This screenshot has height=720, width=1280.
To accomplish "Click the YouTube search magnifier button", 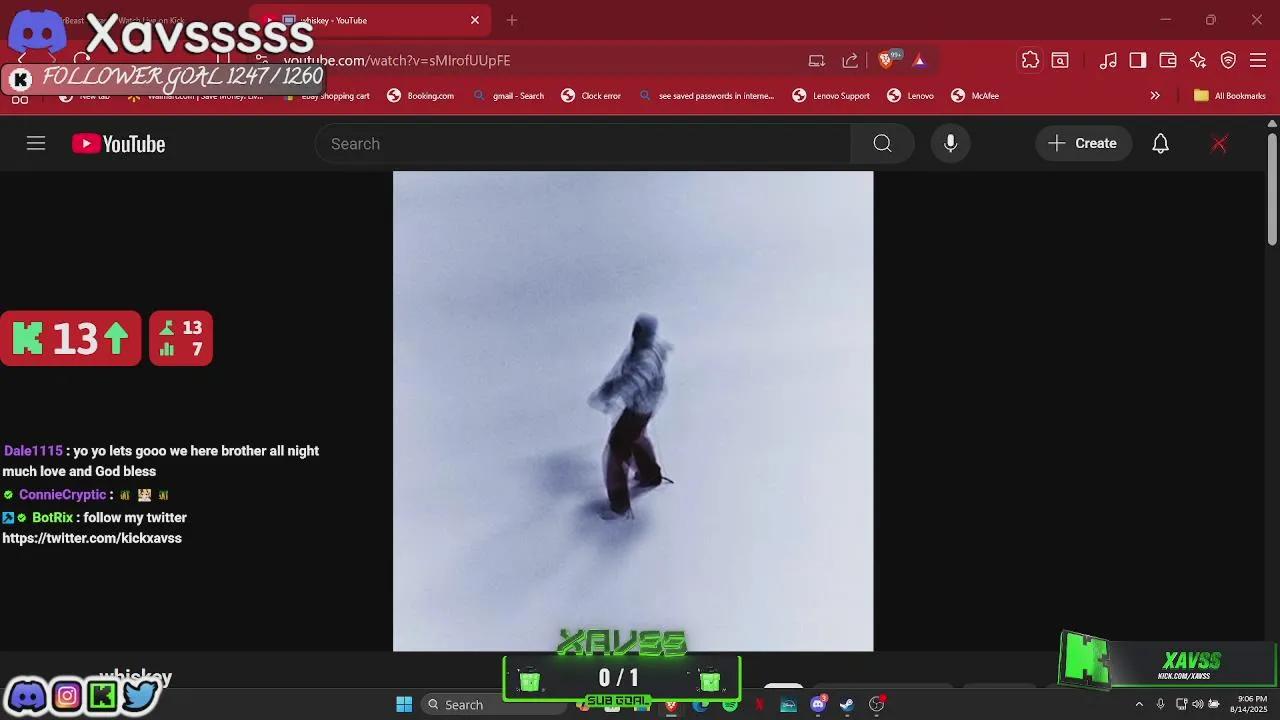I will point(882,144).
